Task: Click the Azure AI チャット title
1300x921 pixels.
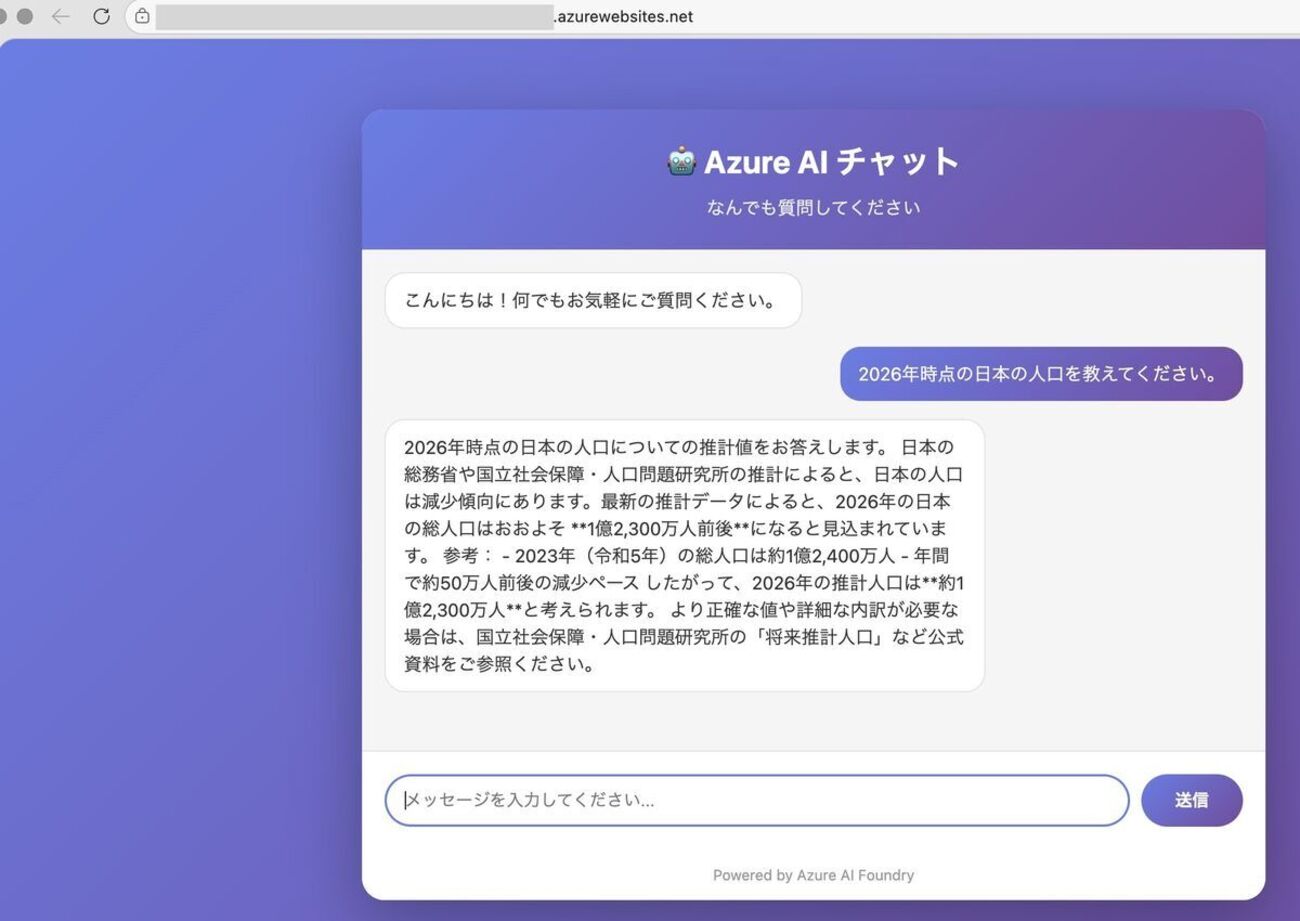Action: click(832, 161)
